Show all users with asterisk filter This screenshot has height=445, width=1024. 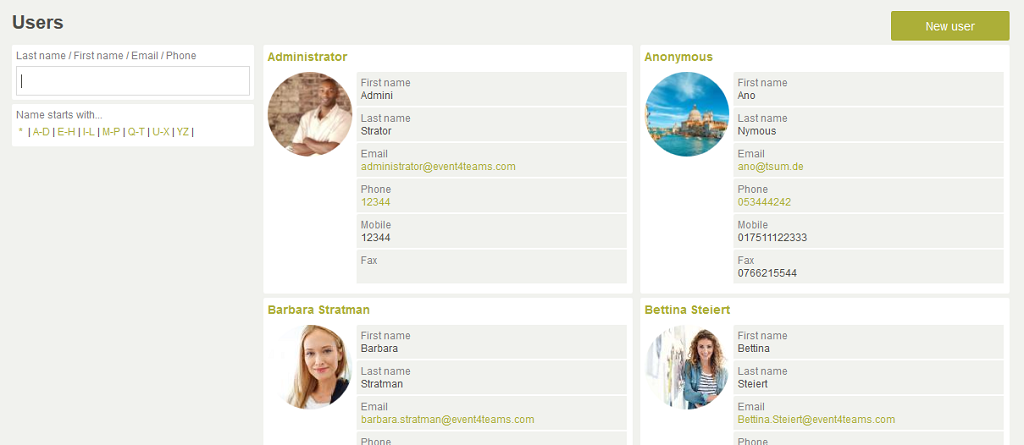point(21,132)
